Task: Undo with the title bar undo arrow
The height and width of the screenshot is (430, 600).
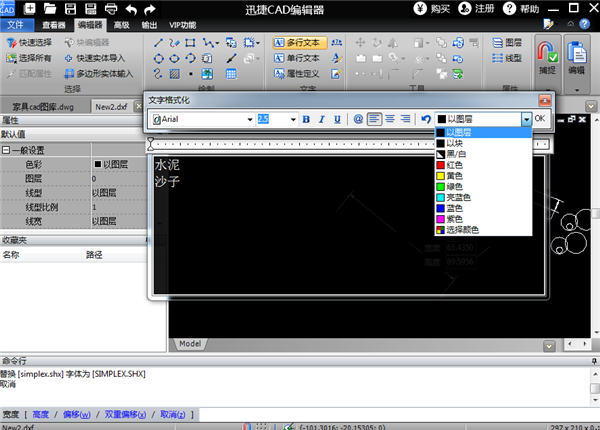Action: click(x=131, y=9)
